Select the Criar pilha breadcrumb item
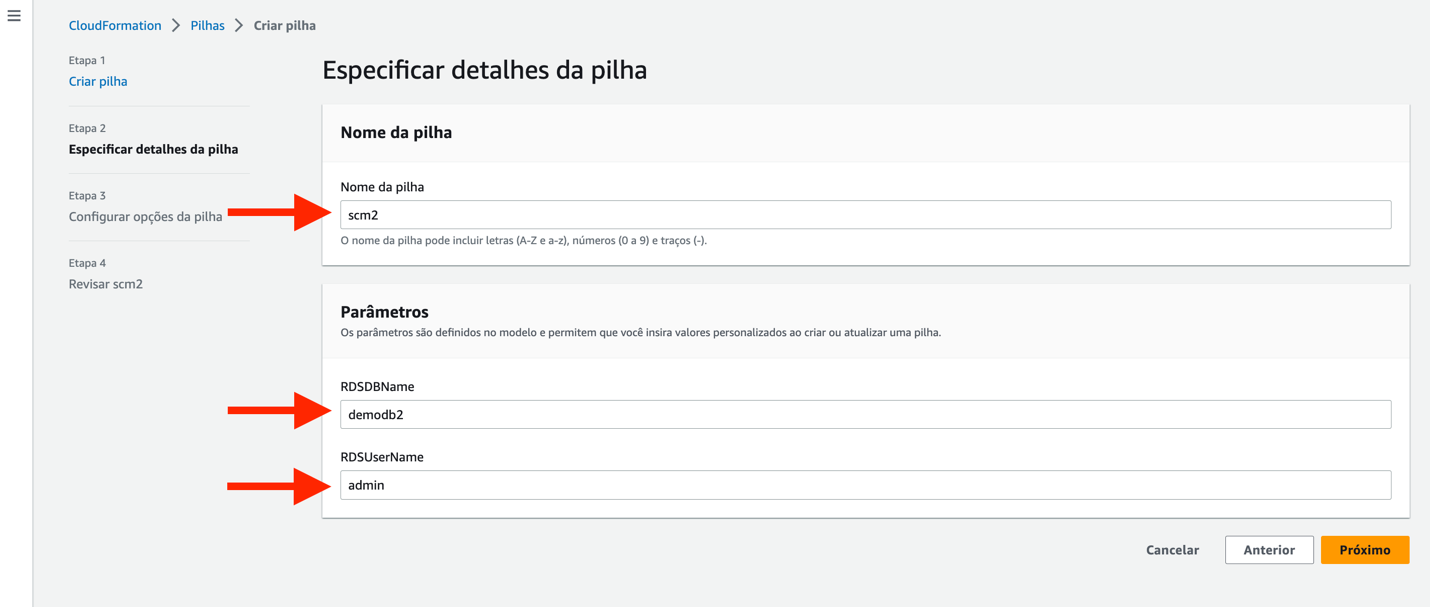Image resolution: width=1430 pixels, height=607 pixels. click(x=284, y=25)
